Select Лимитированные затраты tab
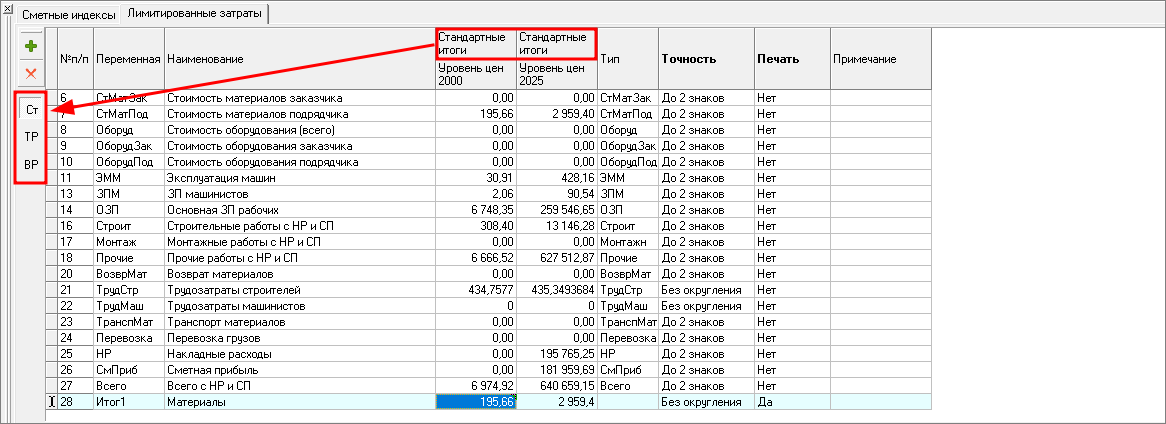 pos(198,15)
